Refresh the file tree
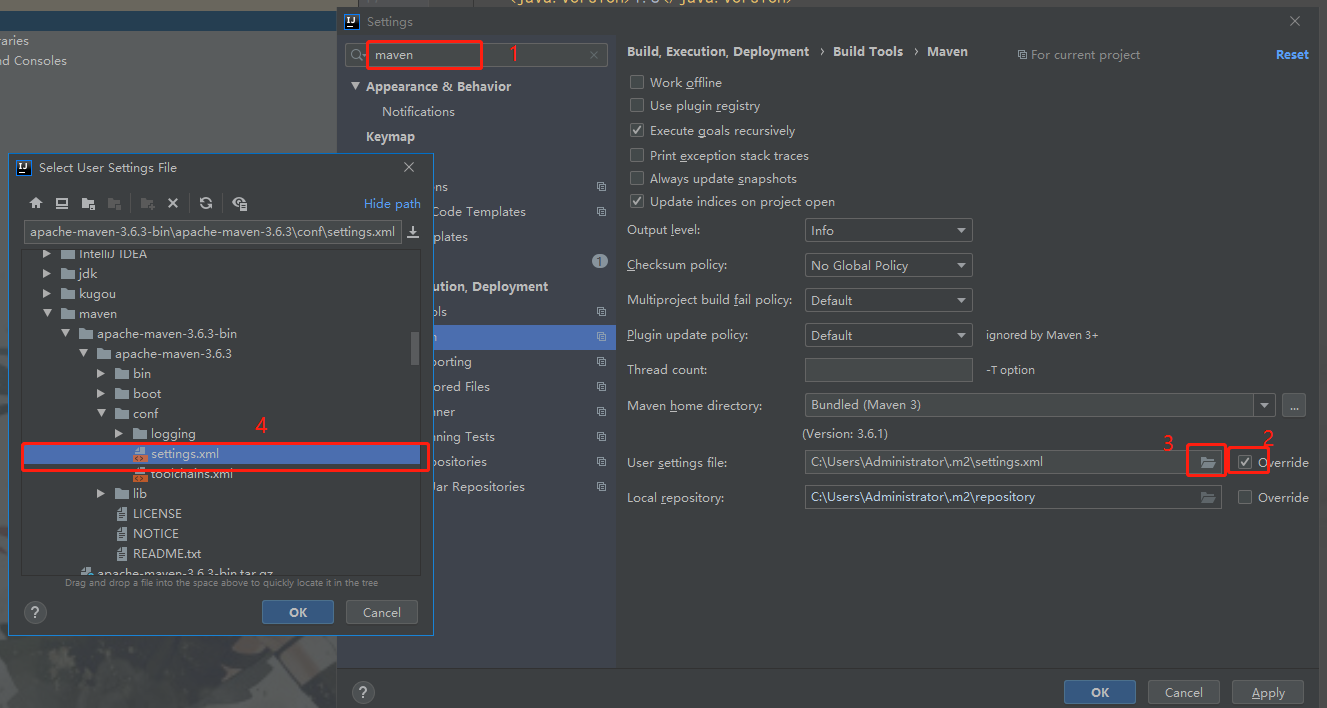Viewport: 1327px width, 708px height. 206,203
